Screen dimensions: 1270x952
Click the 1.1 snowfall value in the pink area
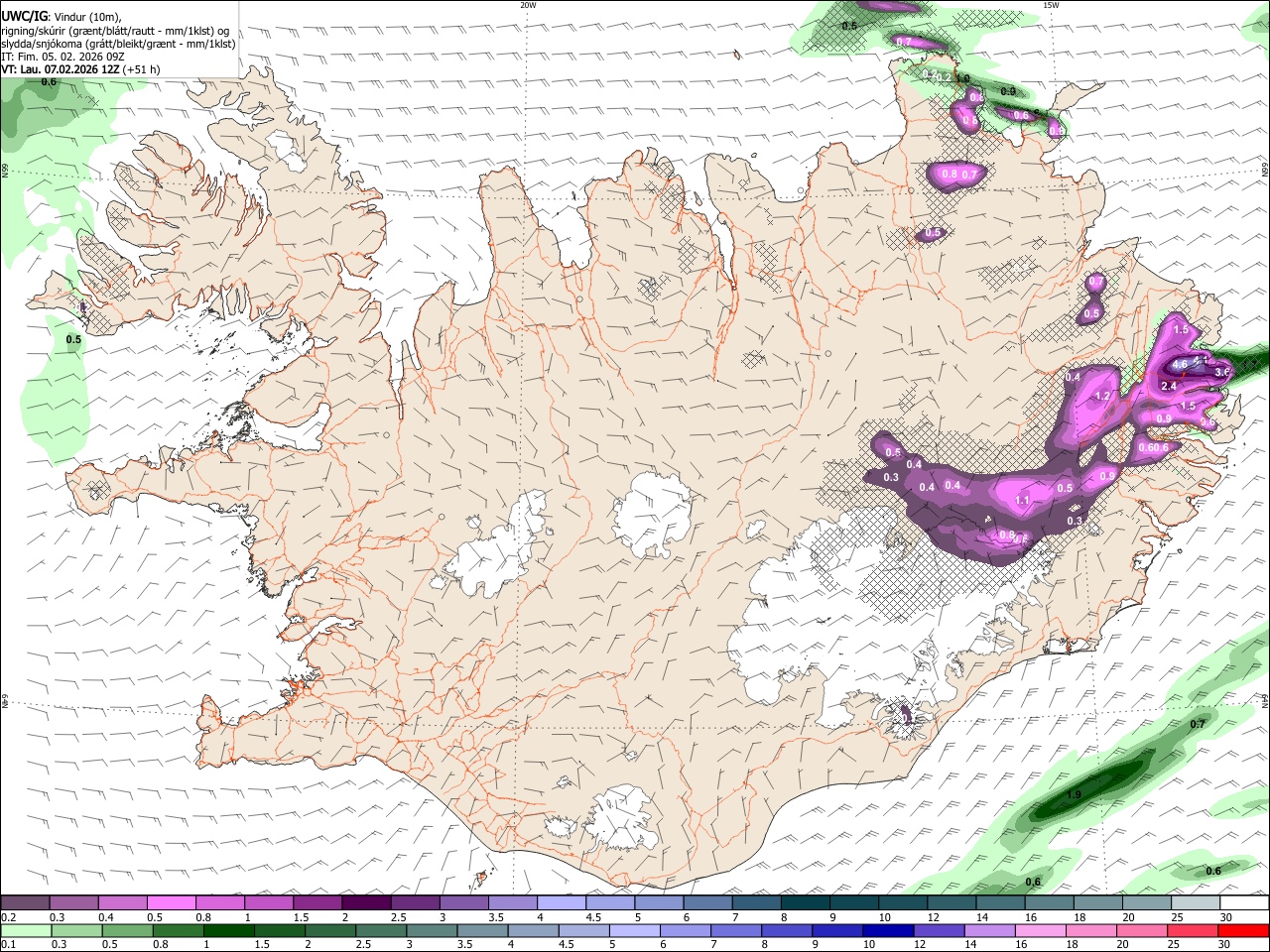pos(1023,501)
